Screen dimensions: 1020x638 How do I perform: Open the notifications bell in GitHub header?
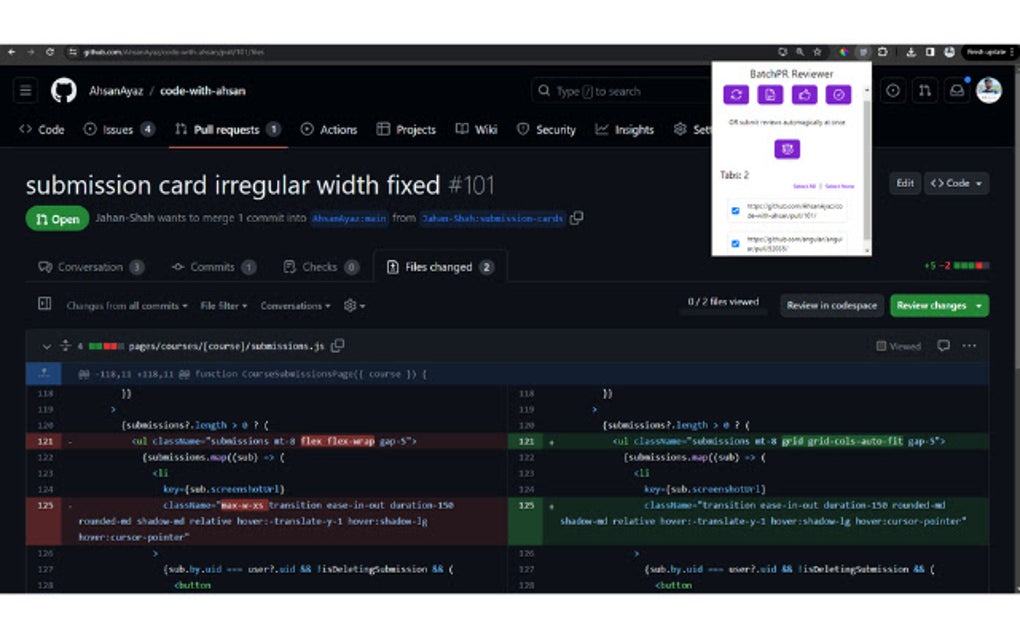pos(957,90)
